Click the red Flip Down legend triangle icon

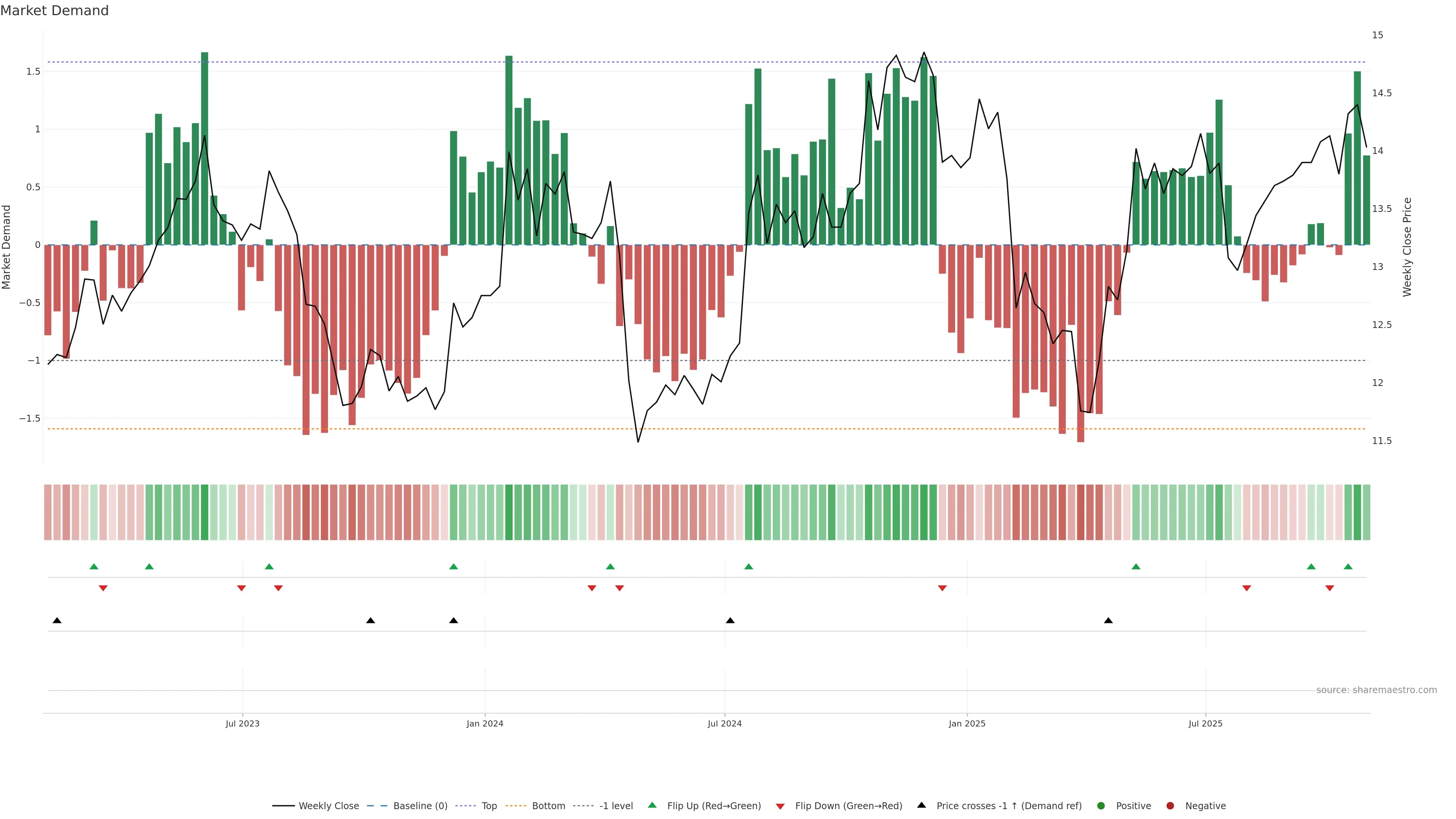[780, 806]
